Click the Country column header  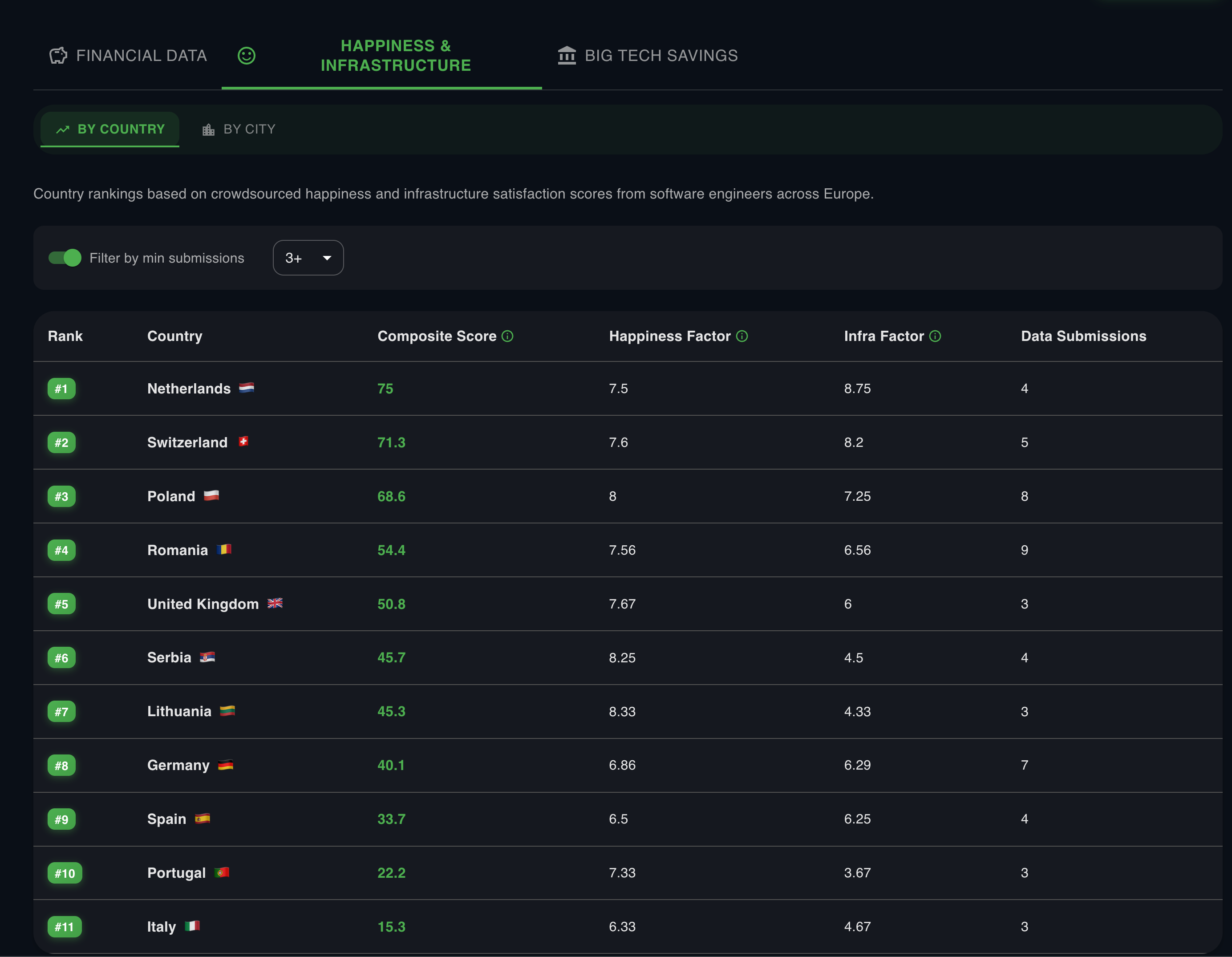click(174, 337)
